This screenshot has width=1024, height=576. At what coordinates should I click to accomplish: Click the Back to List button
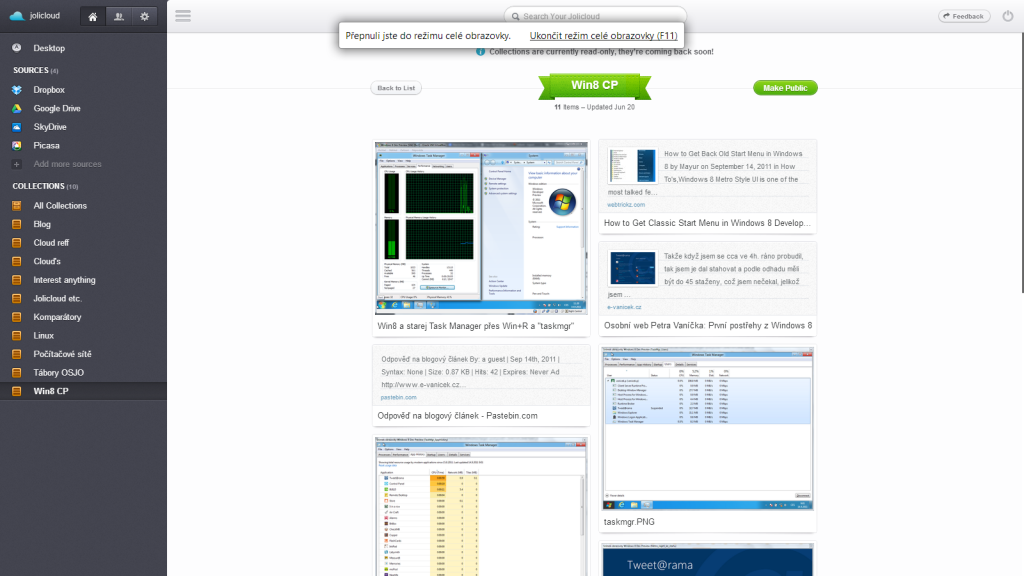(x=396, y=88)
